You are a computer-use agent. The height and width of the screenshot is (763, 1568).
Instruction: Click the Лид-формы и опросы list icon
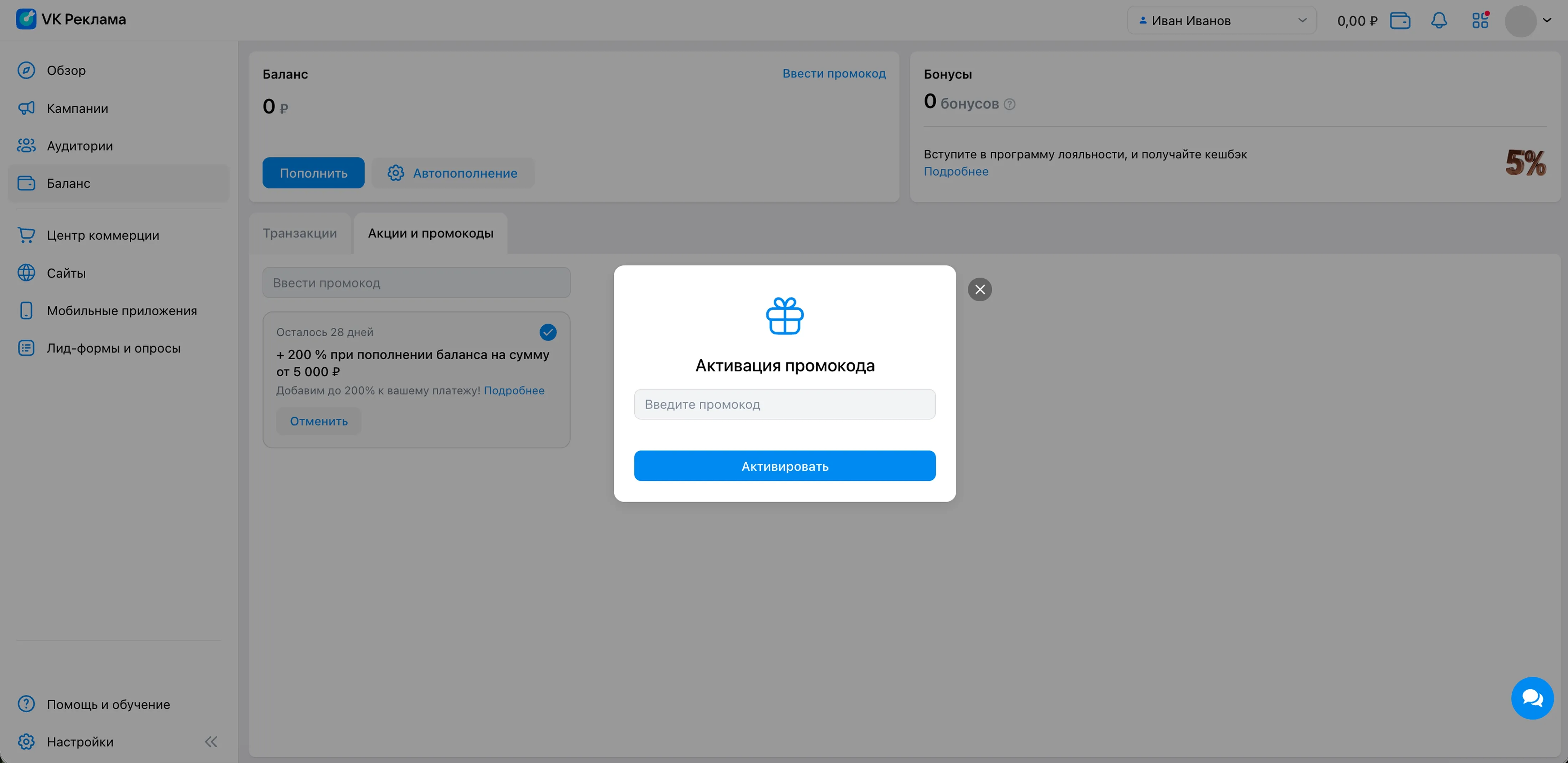26,348
